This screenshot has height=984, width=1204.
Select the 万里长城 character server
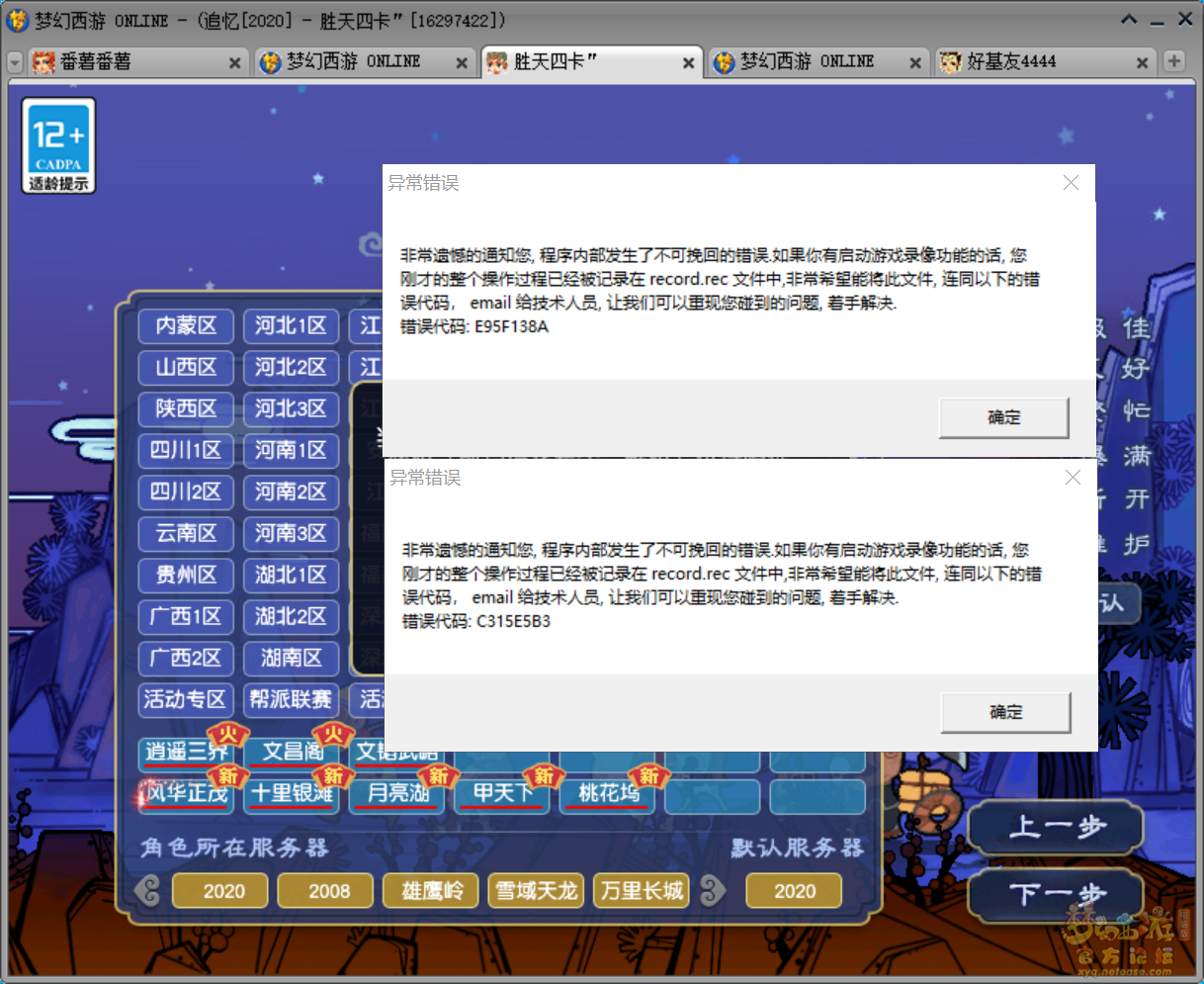tap(642, 891)
